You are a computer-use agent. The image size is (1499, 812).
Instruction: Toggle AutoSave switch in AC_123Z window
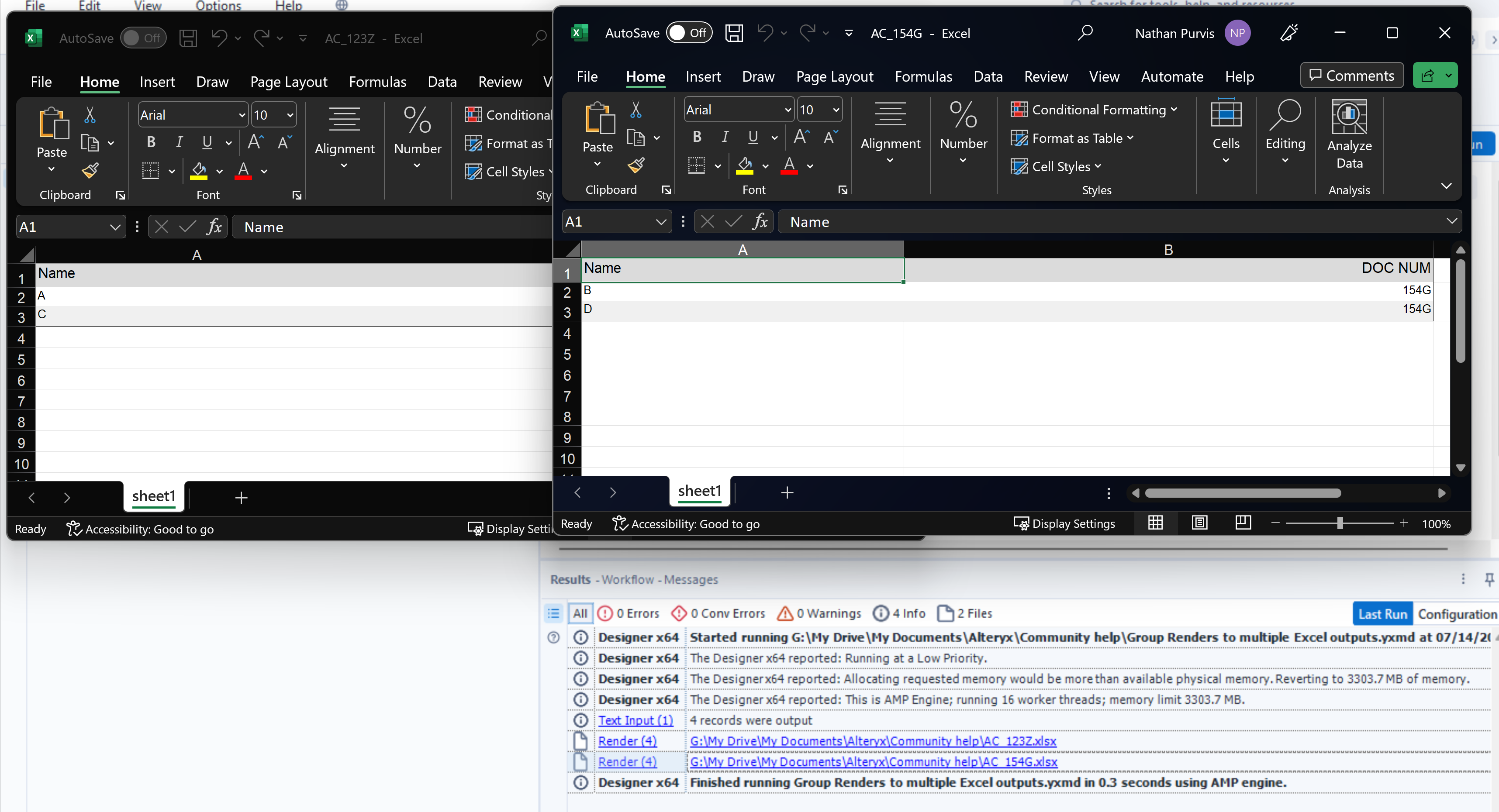tap(142, 38)
